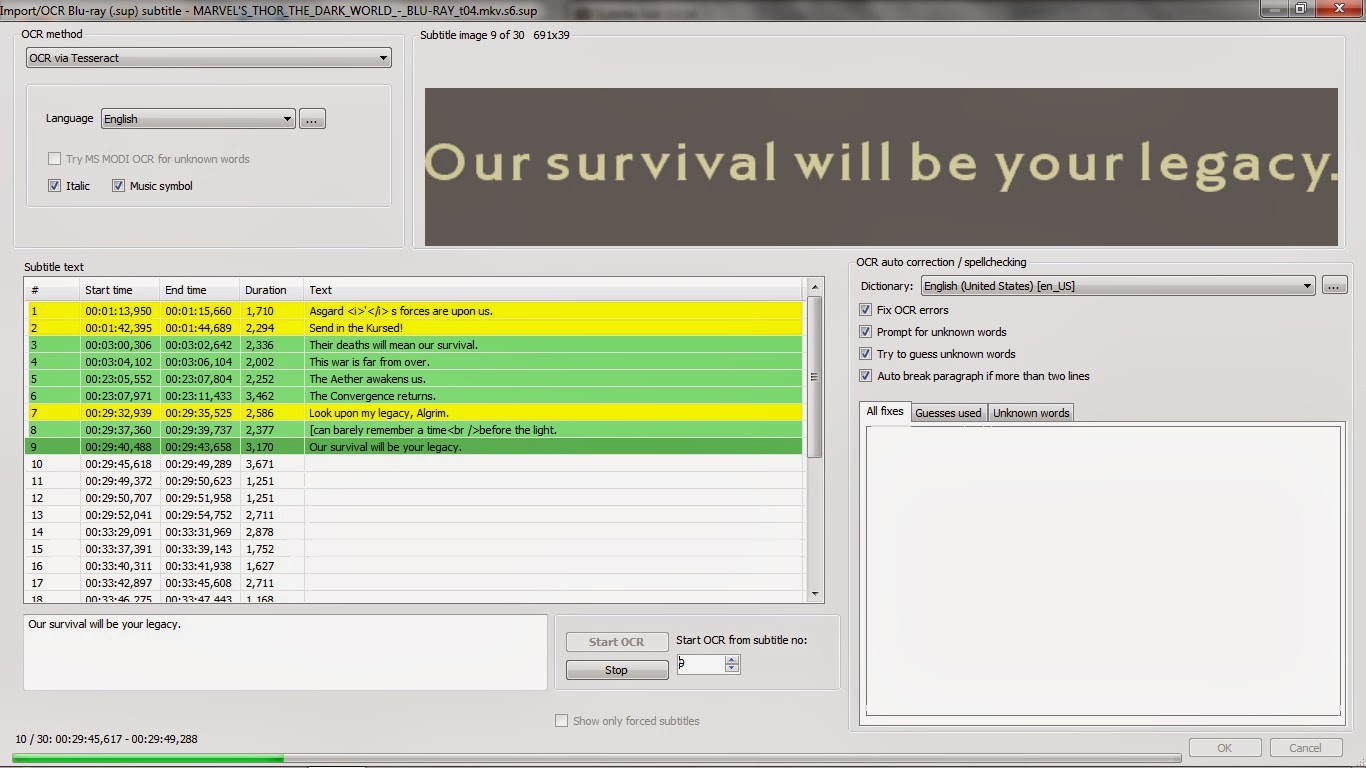
Task: Select row 'Our survival will be your legacy.'
Action: tap(414, 447)
